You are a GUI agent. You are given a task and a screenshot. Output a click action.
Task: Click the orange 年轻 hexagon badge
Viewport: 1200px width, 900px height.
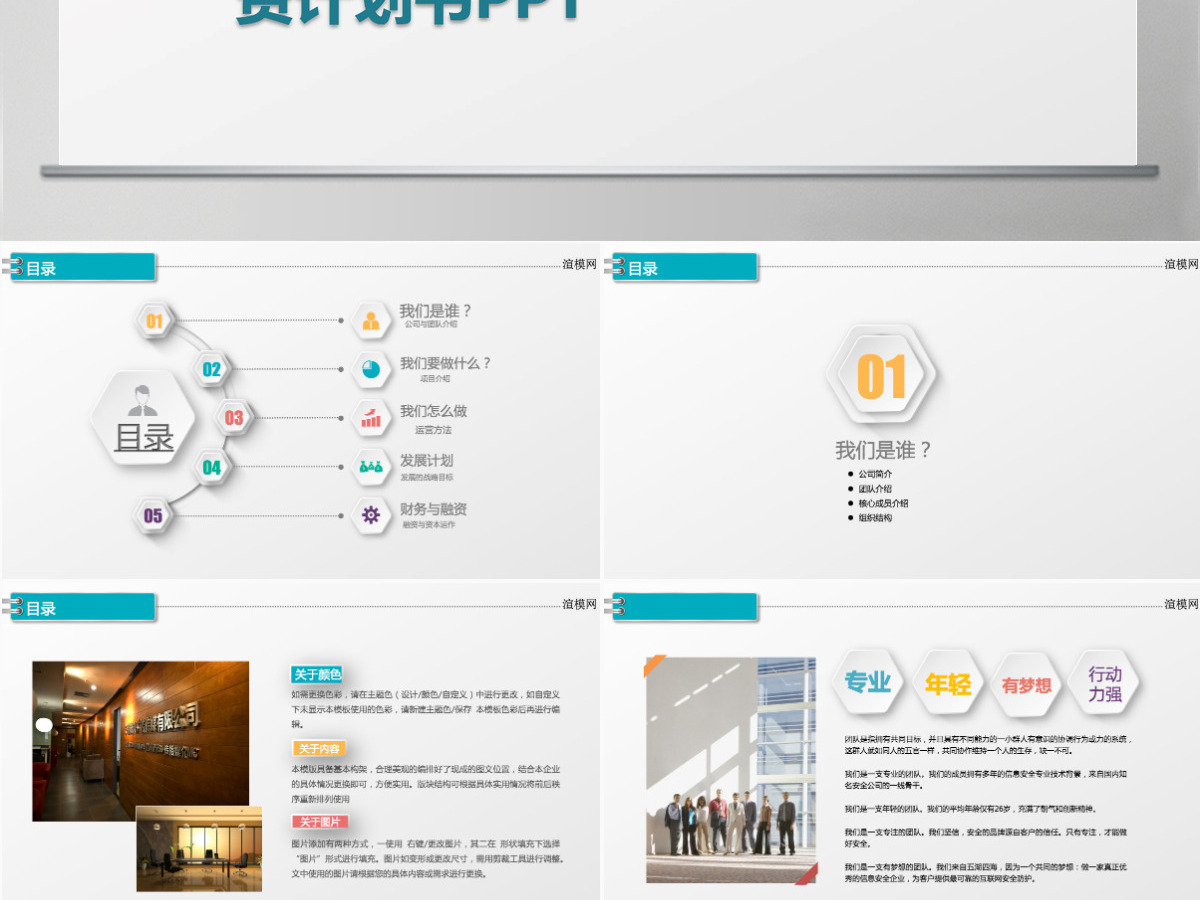point(947,684)
